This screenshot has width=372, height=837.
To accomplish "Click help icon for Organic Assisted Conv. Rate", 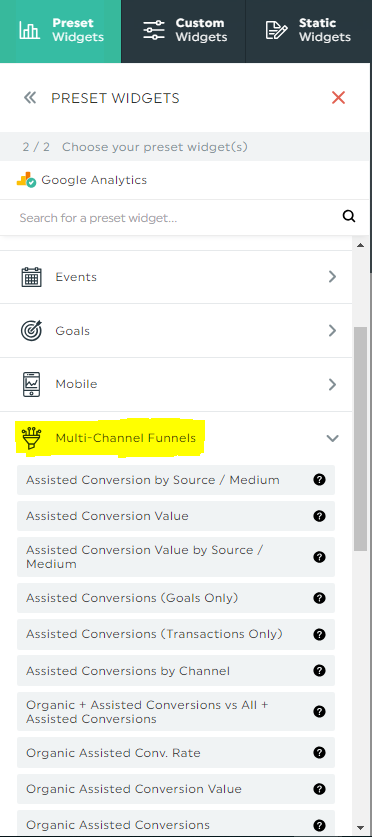I will tap(319, 753).
